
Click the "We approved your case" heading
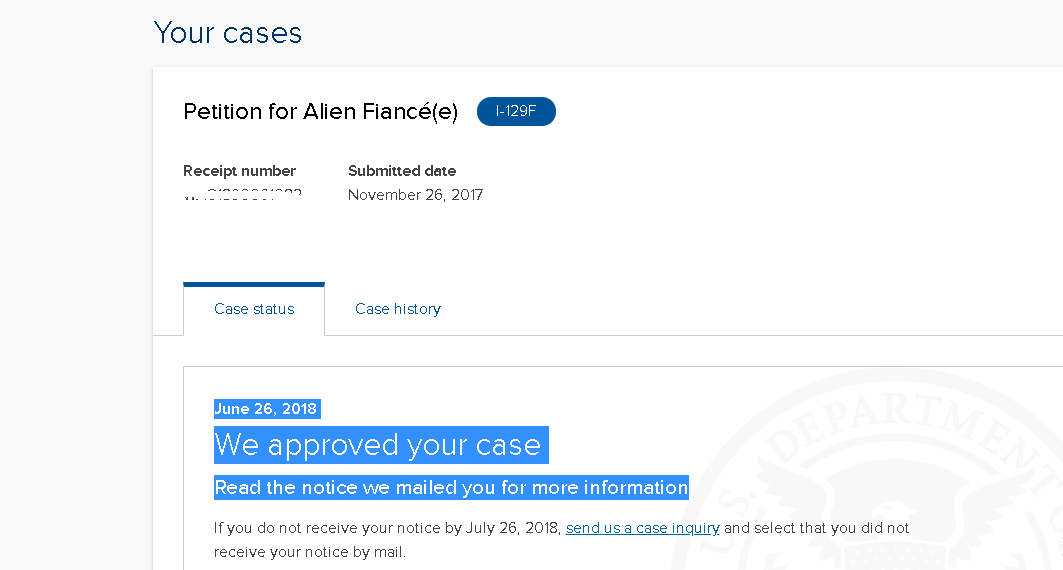pyautogui.click(x=377, y=445)
